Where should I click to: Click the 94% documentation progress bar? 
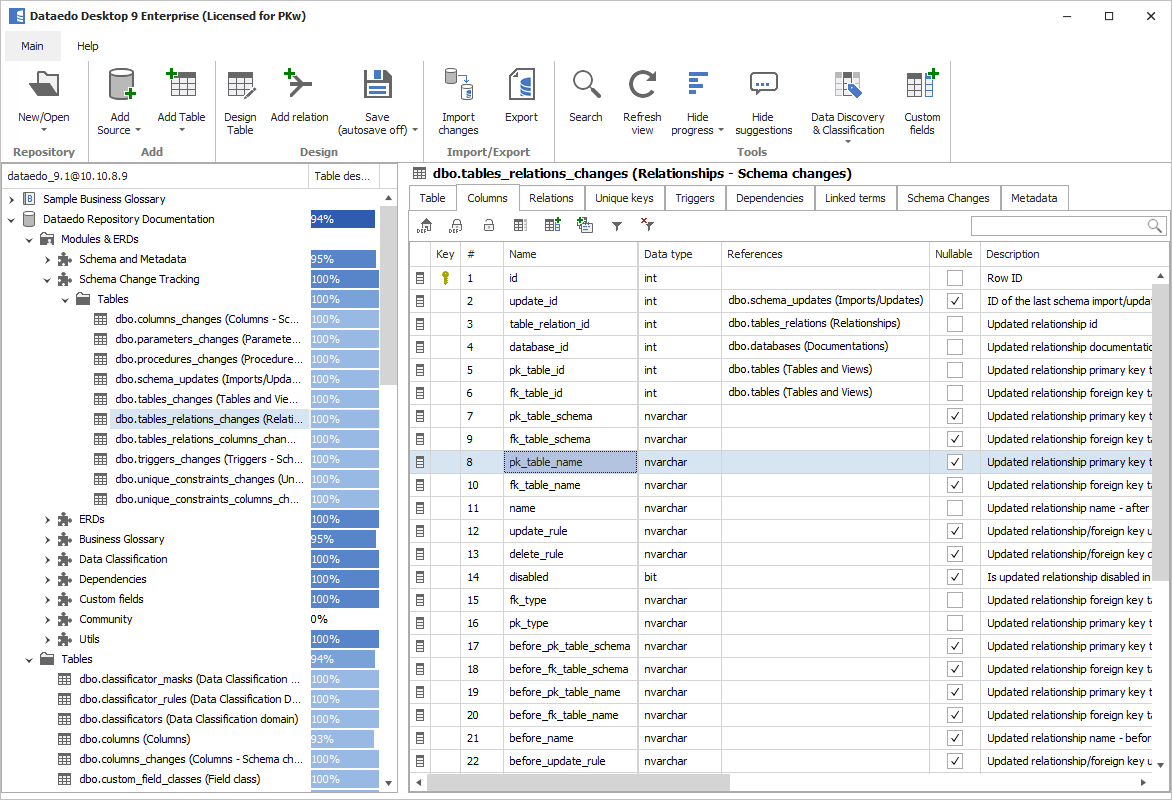[342, 218]
